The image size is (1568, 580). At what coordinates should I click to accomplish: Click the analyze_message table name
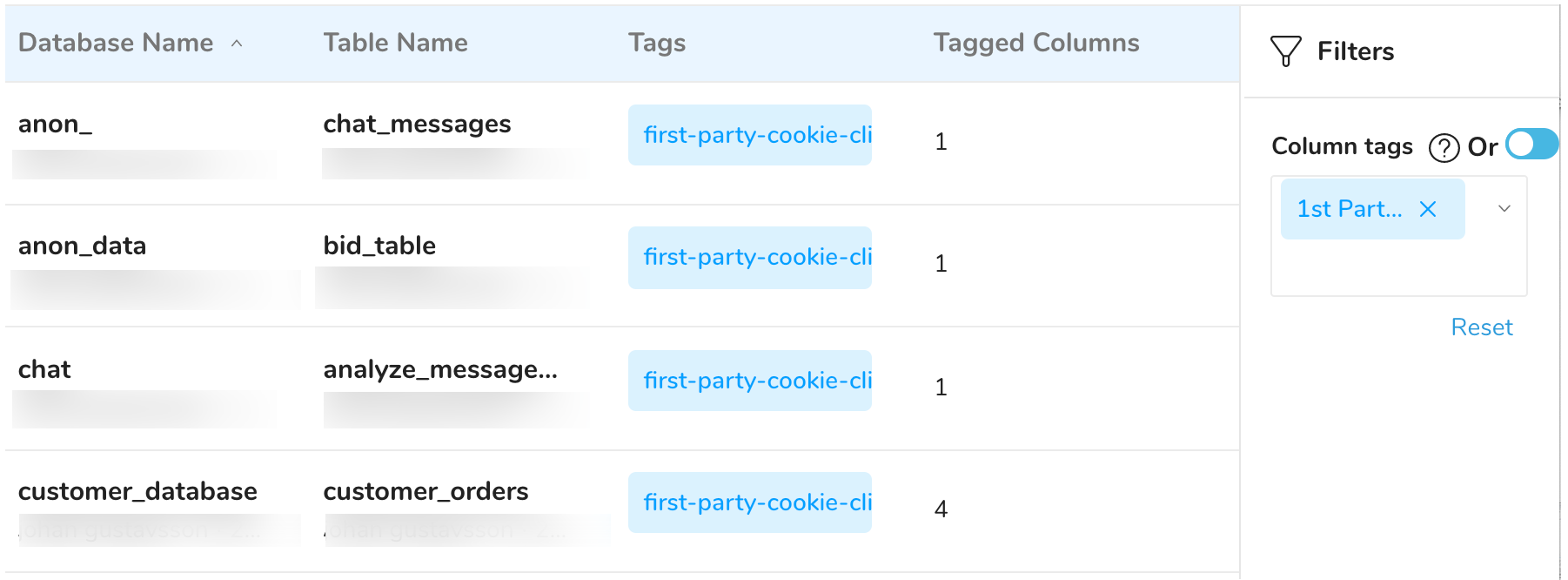439,369
